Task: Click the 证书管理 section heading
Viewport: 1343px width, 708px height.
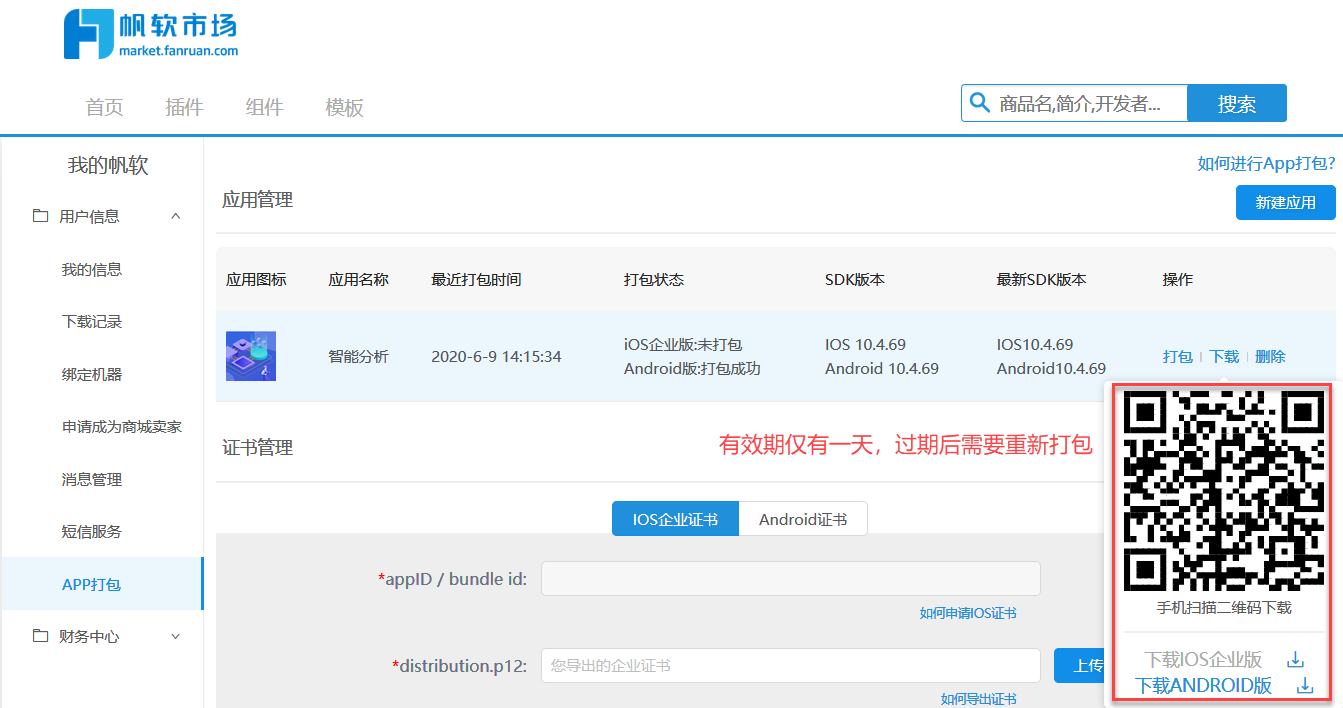Action: [x=258, y=447]
